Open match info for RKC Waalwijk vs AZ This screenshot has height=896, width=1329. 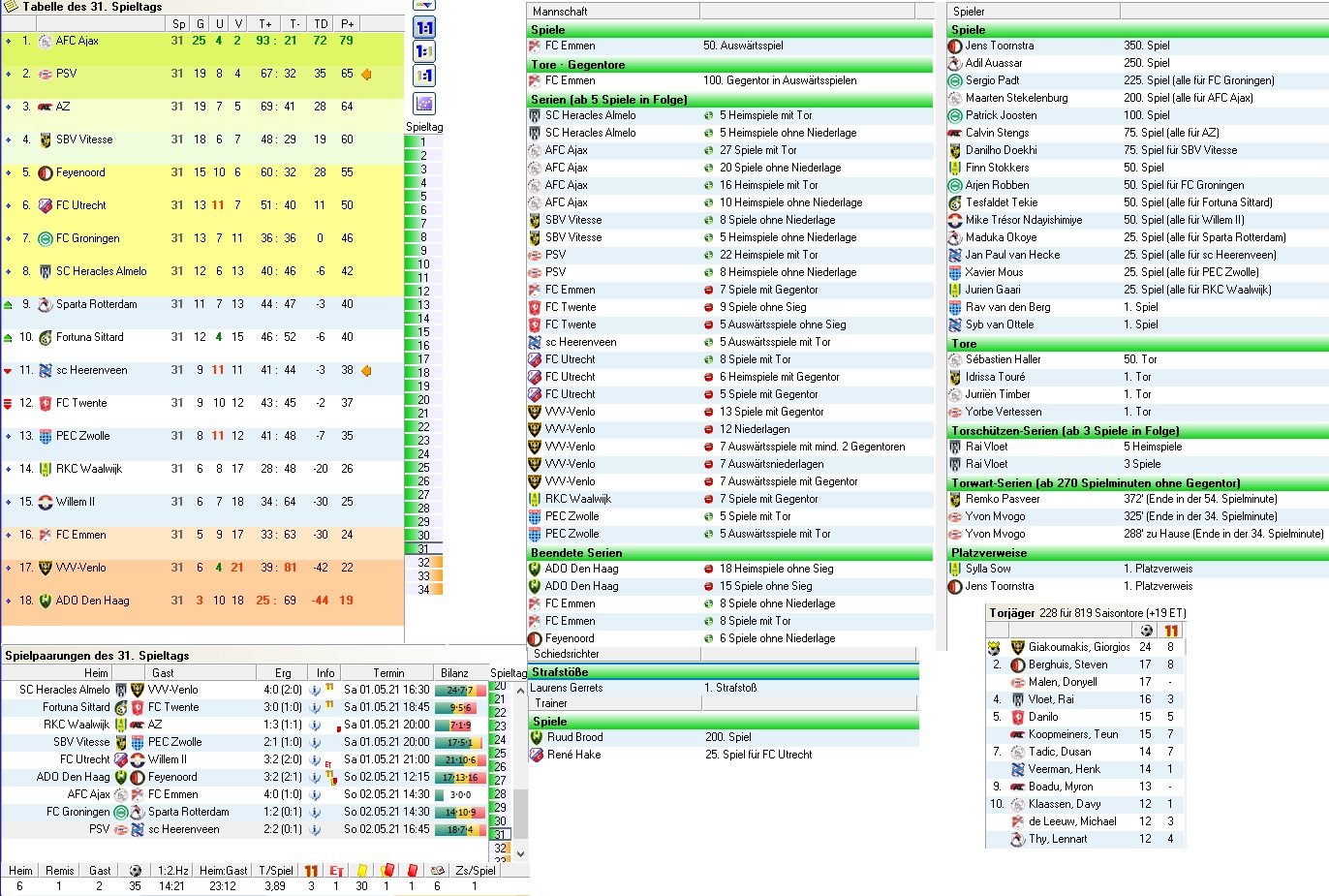315,726
